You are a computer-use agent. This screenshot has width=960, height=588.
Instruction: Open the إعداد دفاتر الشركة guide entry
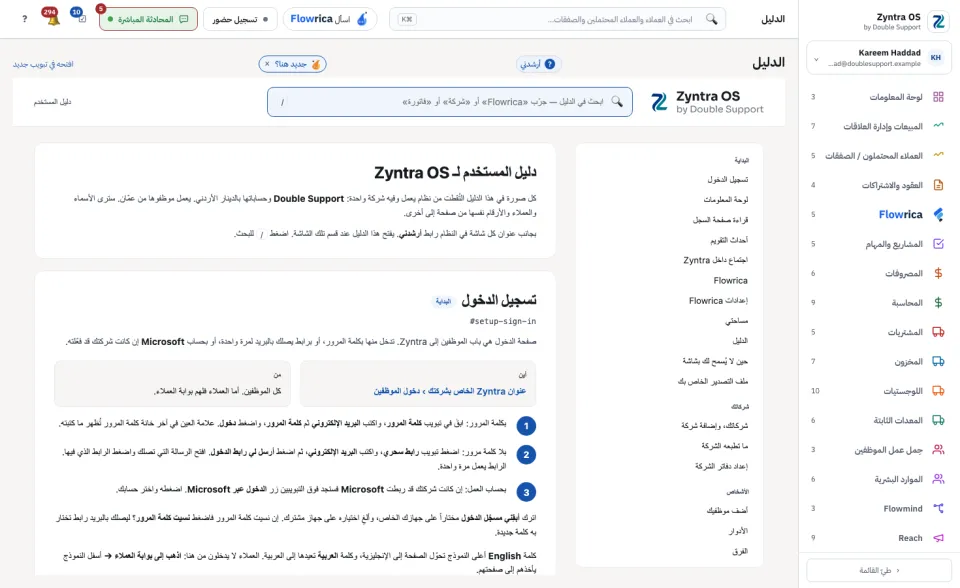[721, 467]
